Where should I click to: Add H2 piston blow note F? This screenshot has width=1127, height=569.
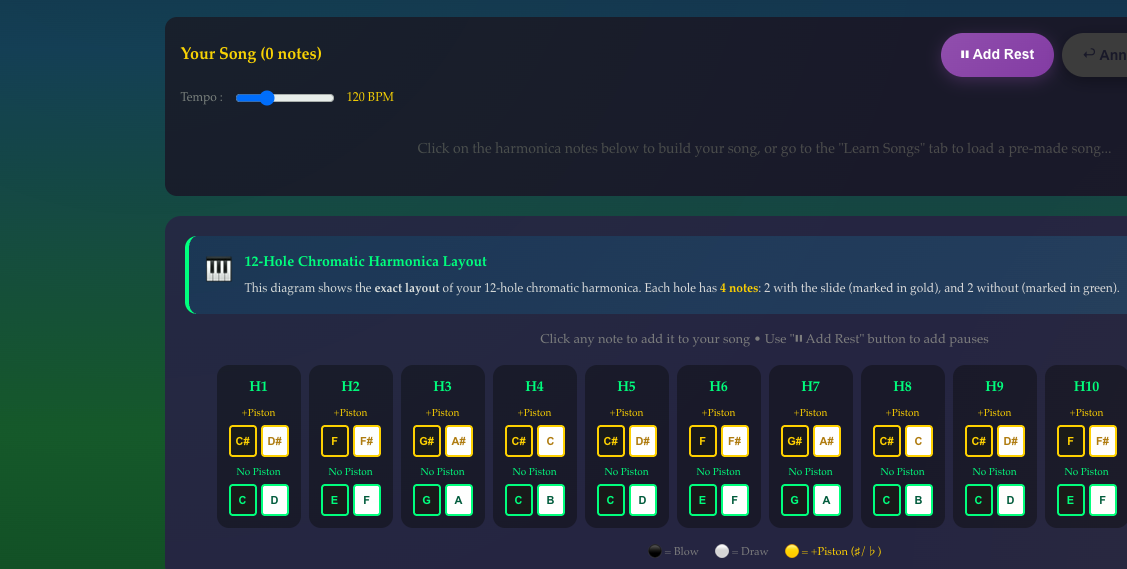click(335, 441)
